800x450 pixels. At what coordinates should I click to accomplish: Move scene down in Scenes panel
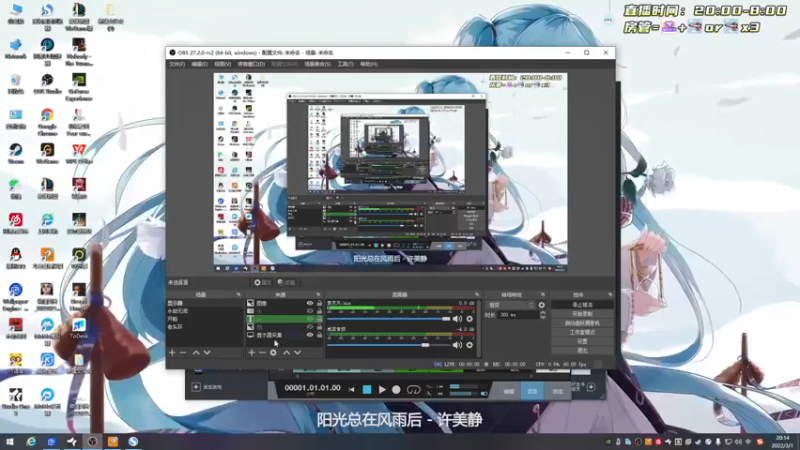click(207, 353)
